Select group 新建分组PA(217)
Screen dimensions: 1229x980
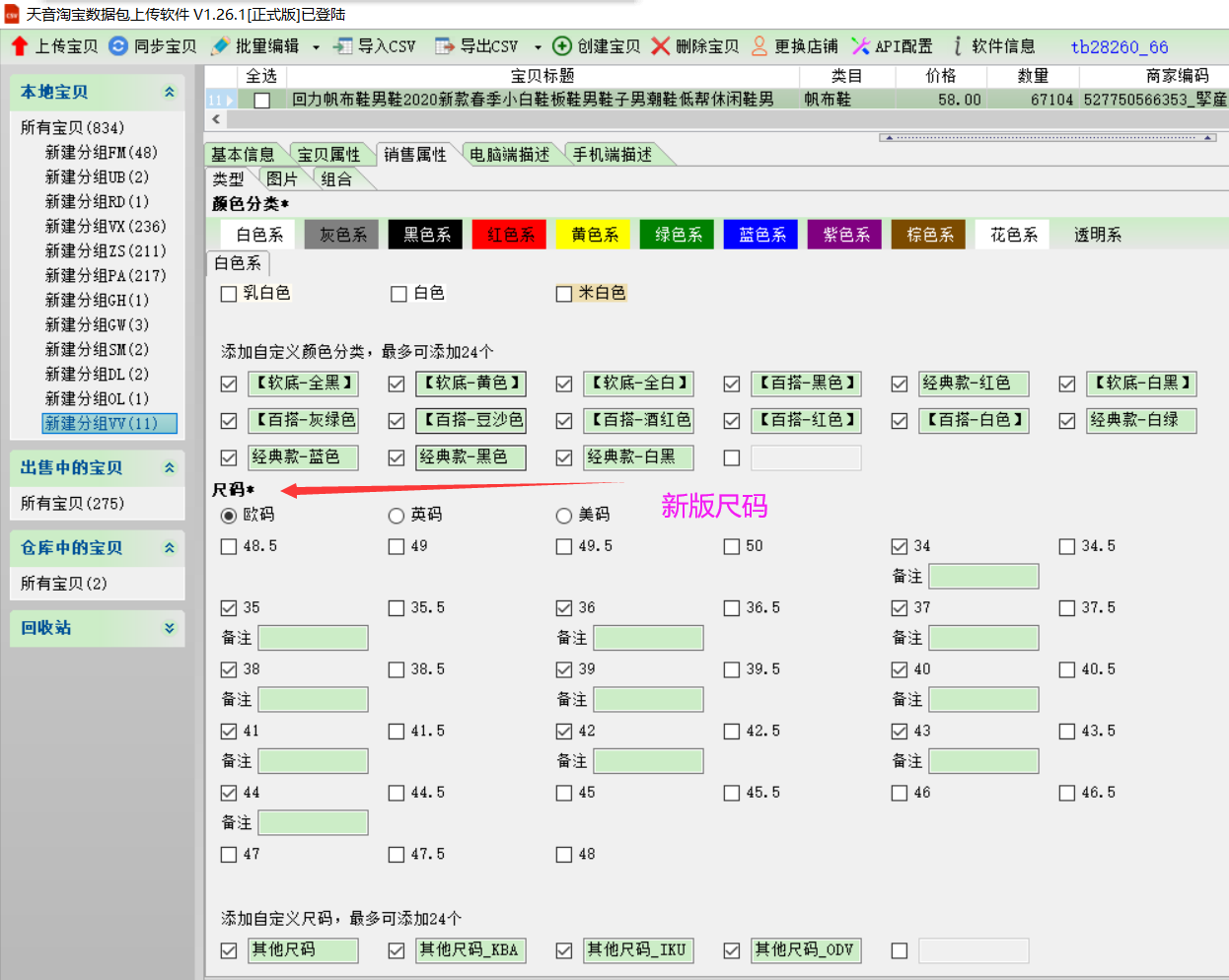pos(105,276)
